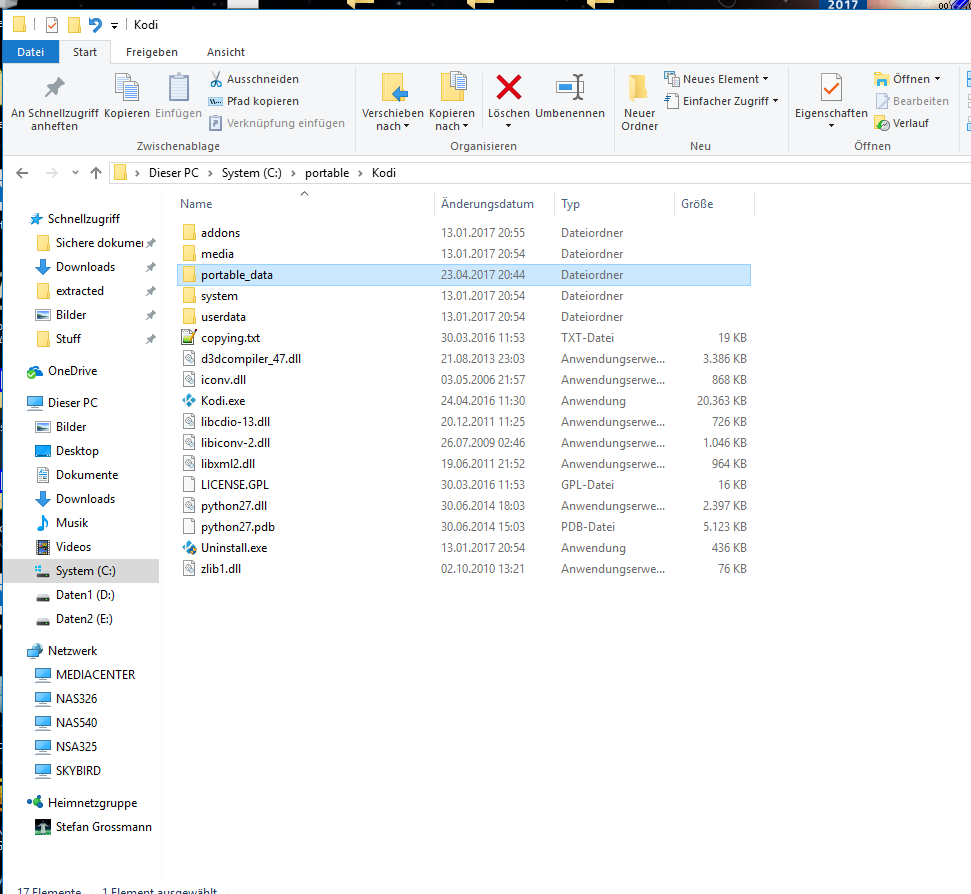Switch to the Freigeben tab
The height and width of the screenshot is (894, 971).
152,52
